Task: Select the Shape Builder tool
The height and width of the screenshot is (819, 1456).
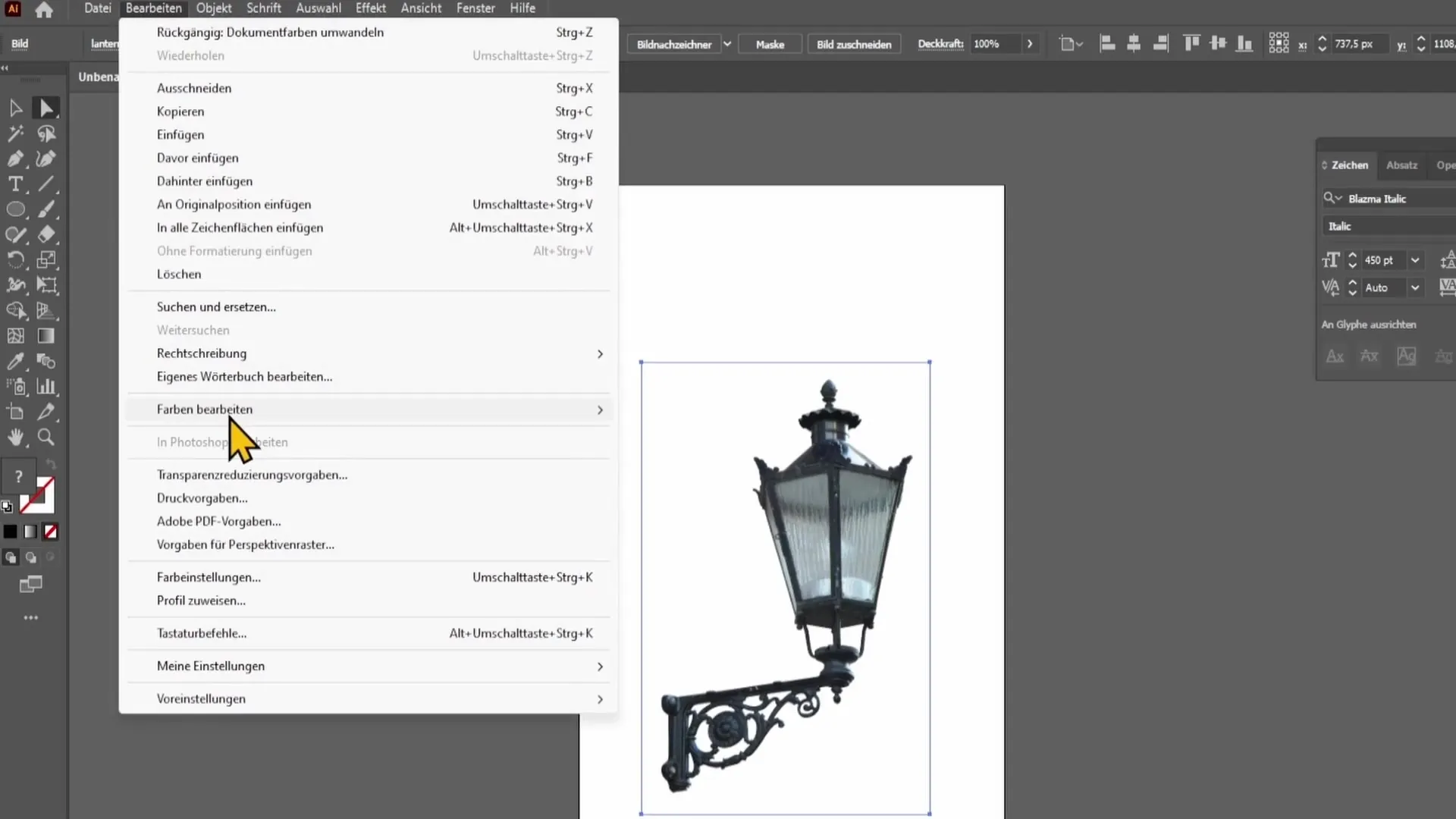Action: click(15, 311)
